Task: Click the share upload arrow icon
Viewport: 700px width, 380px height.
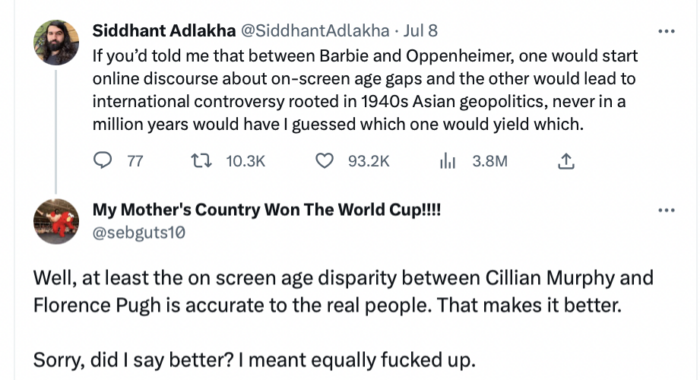Action: [566, 161]
